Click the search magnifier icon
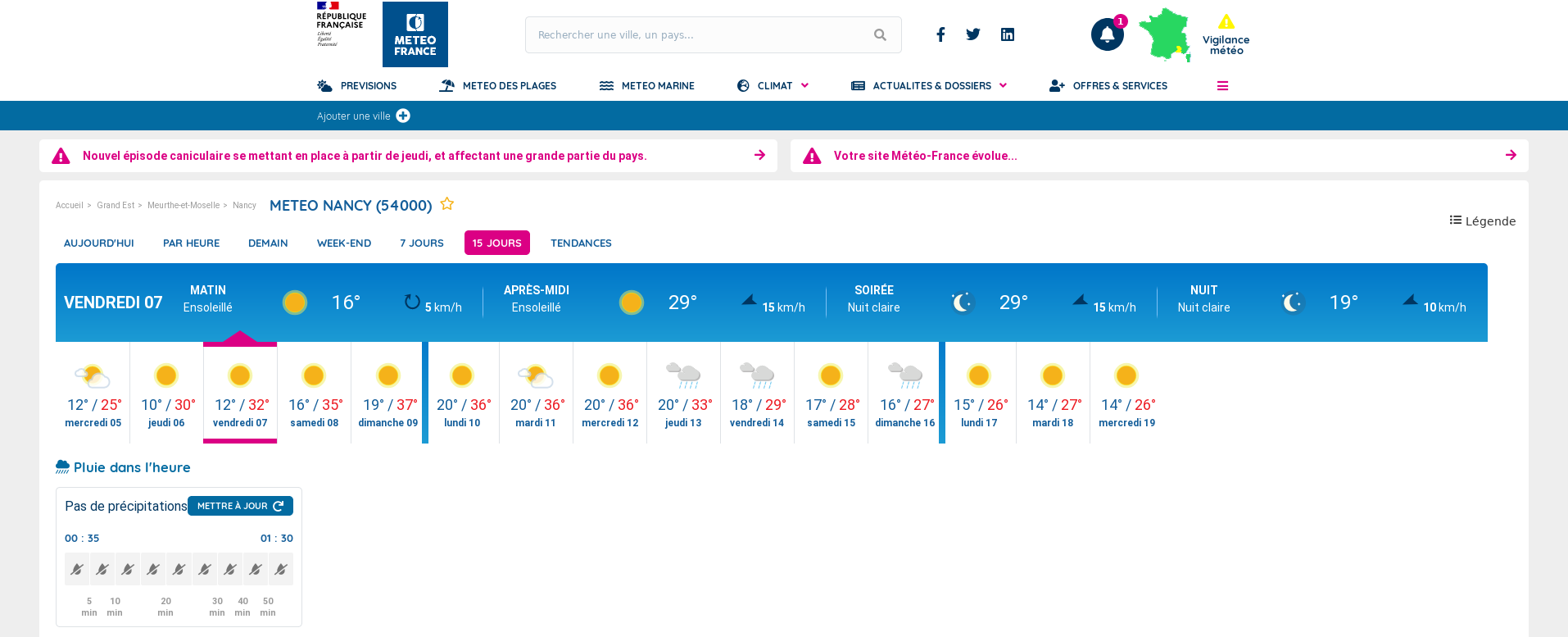The width and height of the screenshot is (1568, 637). point(880,34)
